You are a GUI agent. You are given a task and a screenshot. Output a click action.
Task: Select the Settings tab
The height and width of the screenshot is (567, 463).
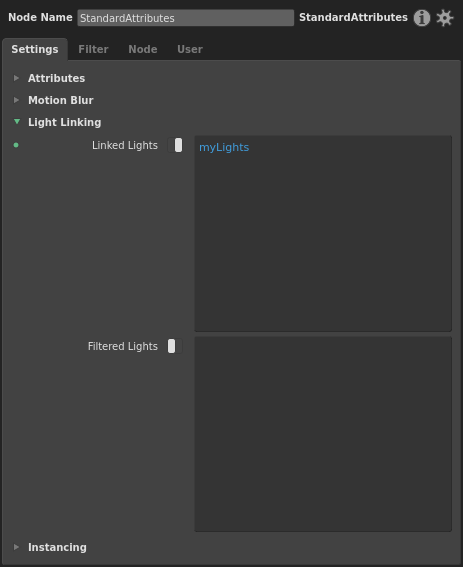[x=35, y=49]
